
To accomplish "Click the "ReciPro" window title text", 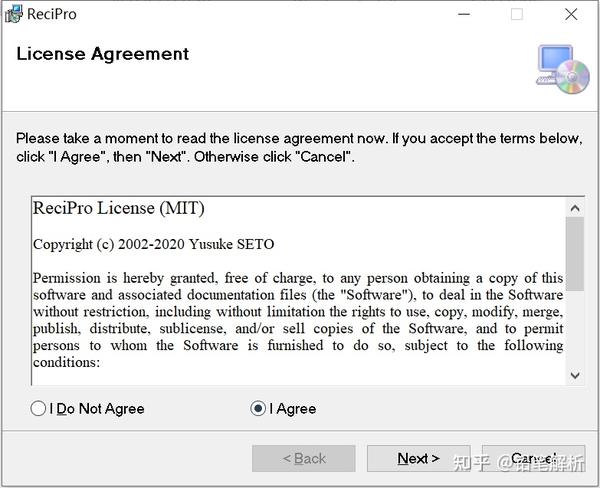I will click(x=52, y=14).
